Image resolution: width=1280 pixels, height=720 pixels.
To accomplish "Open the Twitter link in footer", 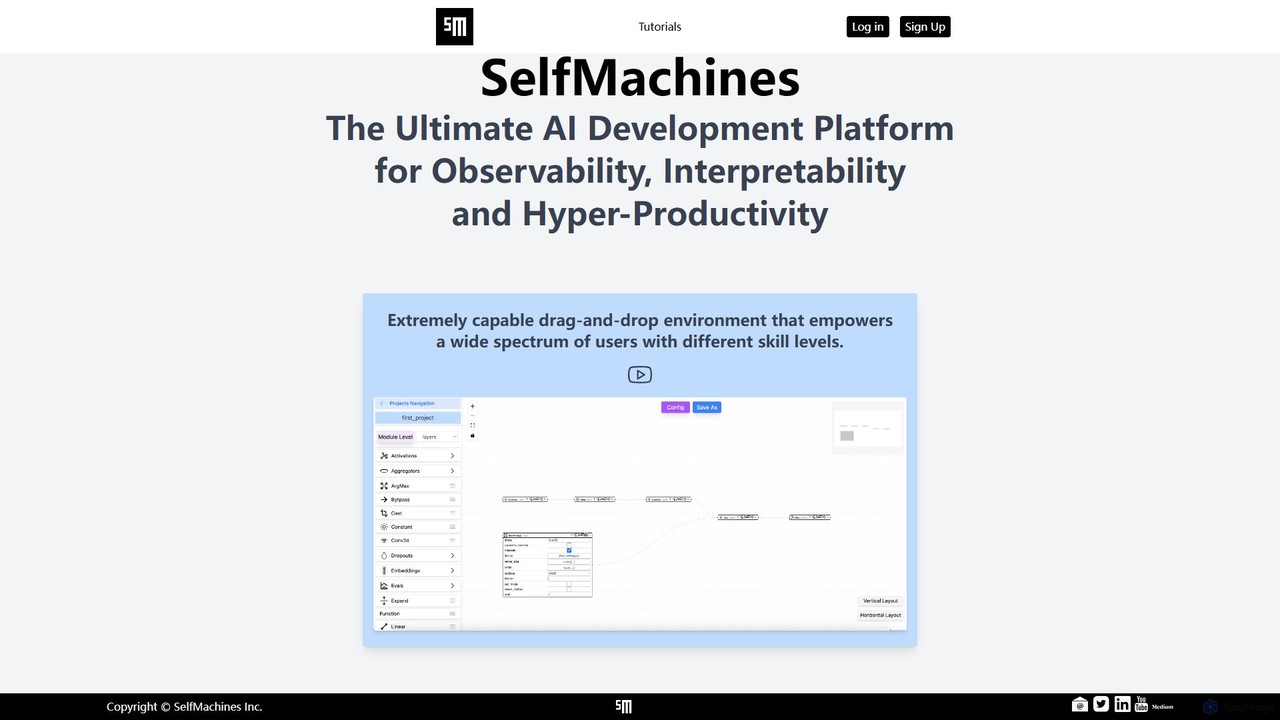I will (1101, 704).
